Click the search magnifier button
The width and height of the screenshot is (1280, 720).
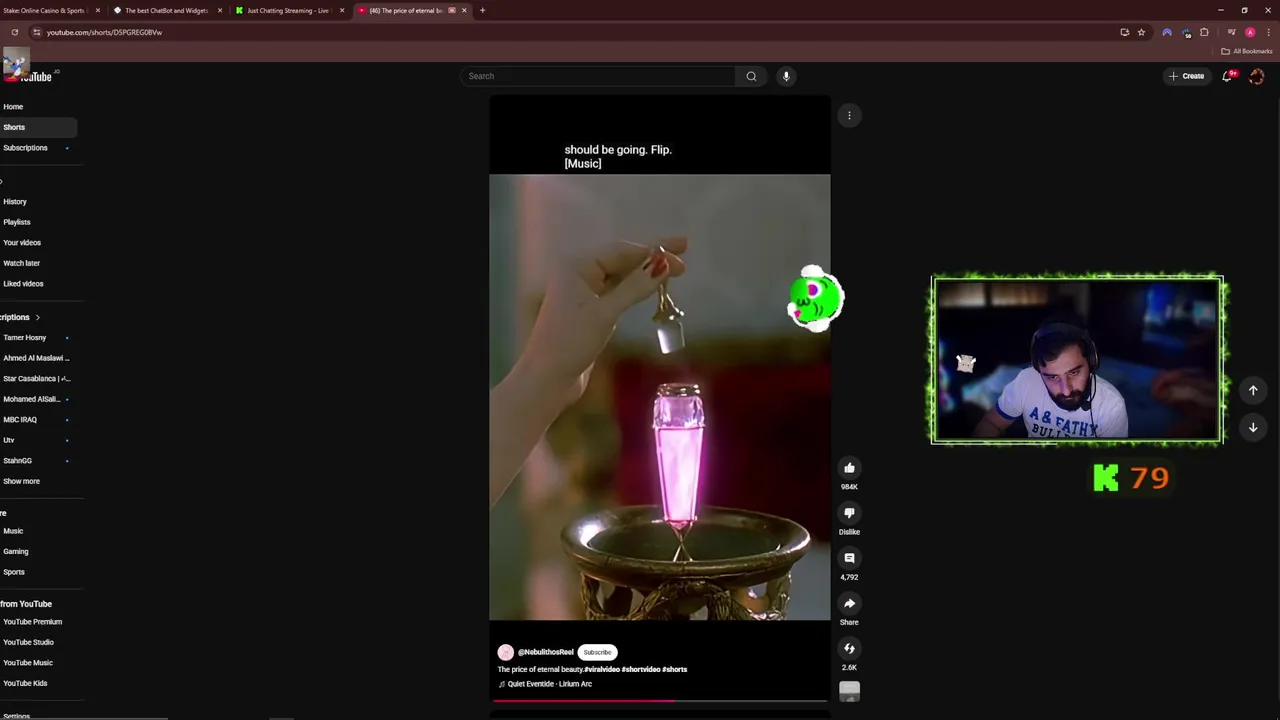click(x=751, y=76)
